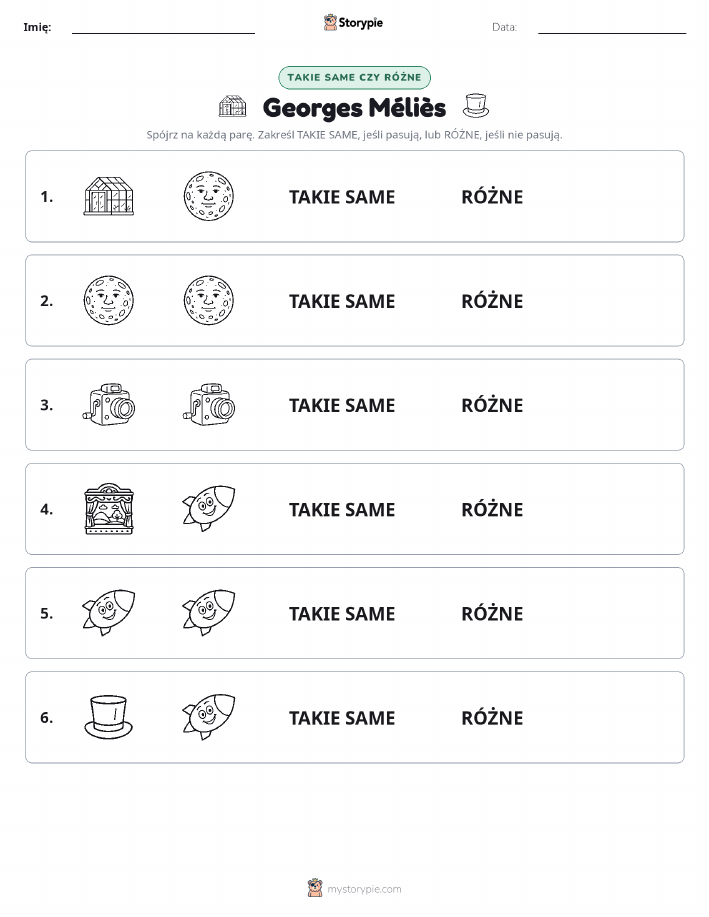Click the greenhouse icon beside the title

[232, 106]
